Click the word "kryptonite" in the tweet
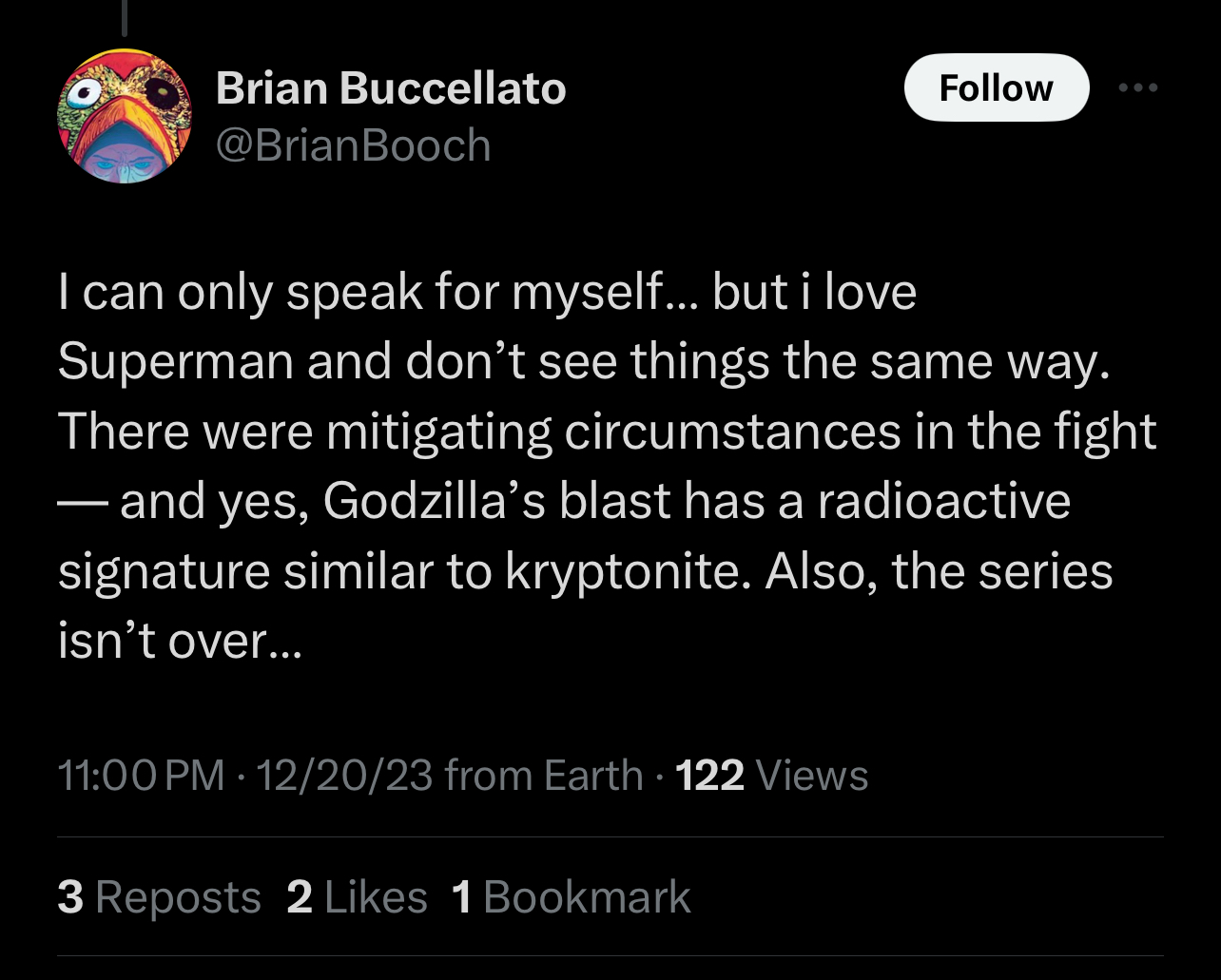Image resolution: width=1221 pixels, height=980 pixels. click(621, 572)
